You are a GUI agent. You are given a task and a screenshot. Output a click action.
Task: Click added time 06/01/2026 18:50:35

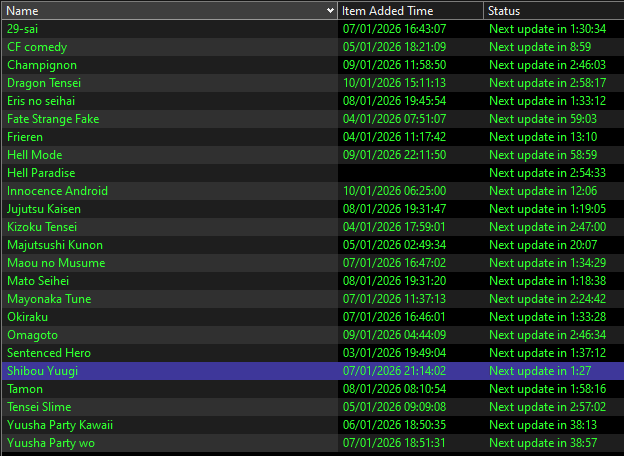click(x=394, y=425)
